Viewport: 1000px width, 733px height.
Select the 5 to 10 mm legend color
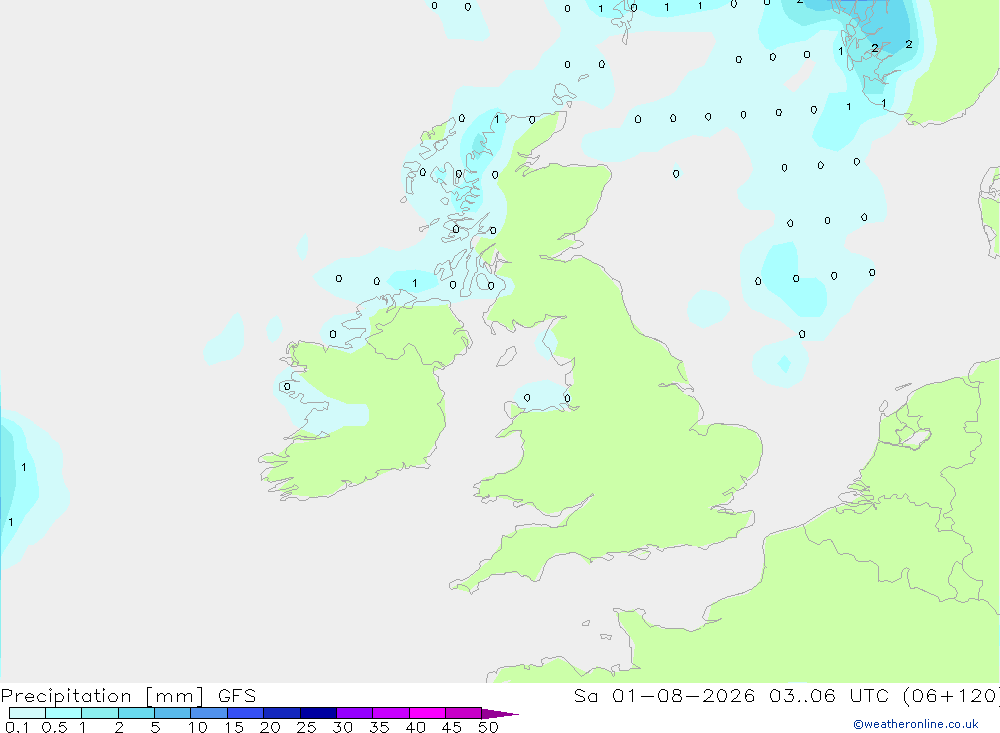point(173,713)
